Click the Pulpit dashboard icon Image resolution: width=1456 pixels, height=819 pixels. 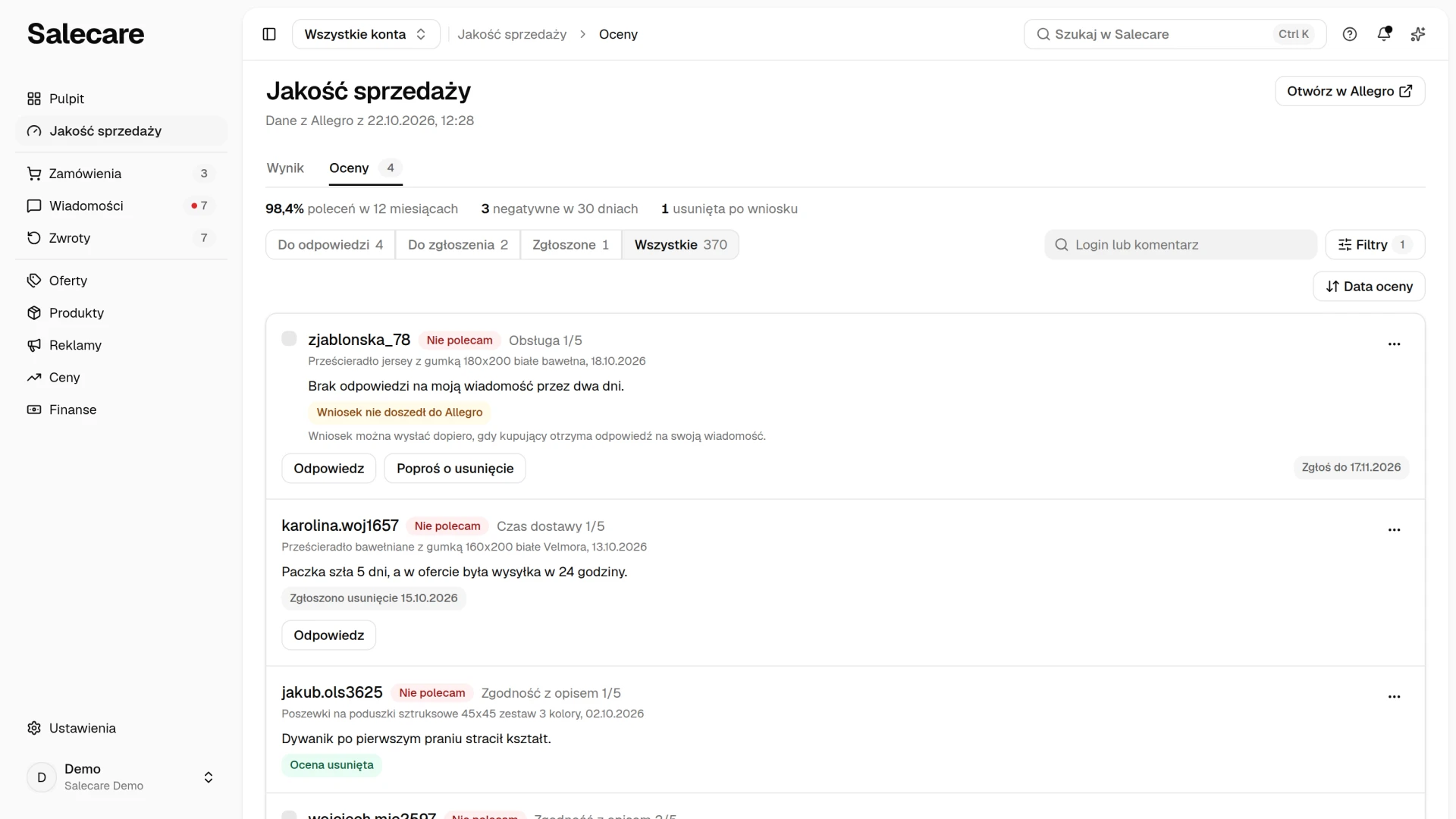tap(34, 99)
